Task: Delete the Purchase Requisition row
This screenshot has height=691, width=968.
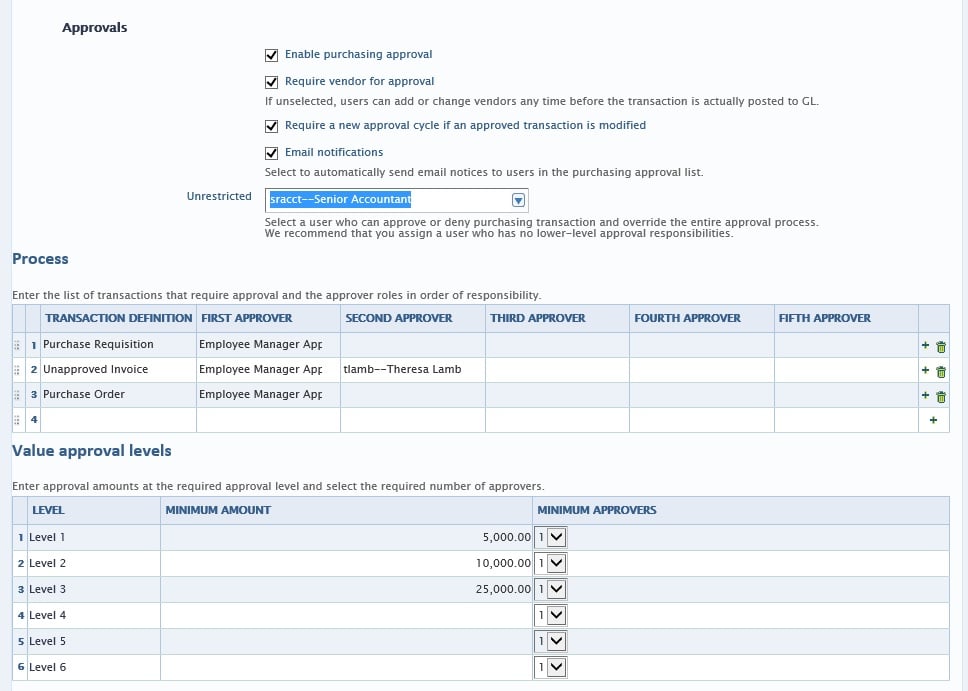Action: tap(941, 346)
